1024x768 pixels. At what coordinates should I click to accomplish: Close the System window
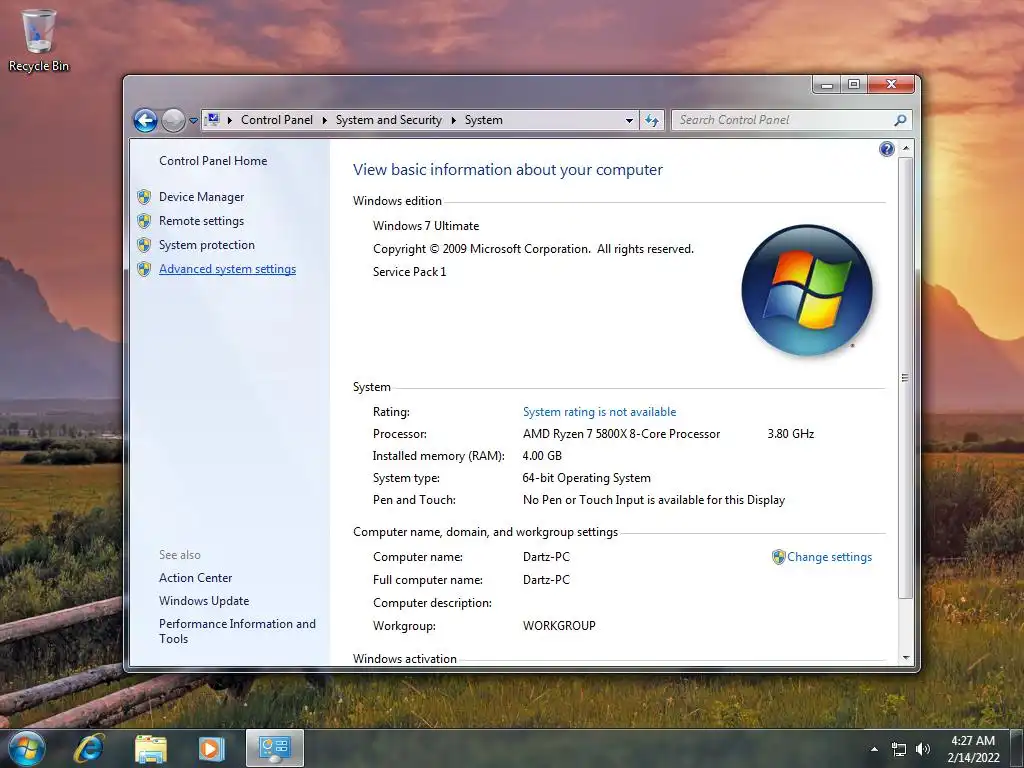[x=891, y=84]
